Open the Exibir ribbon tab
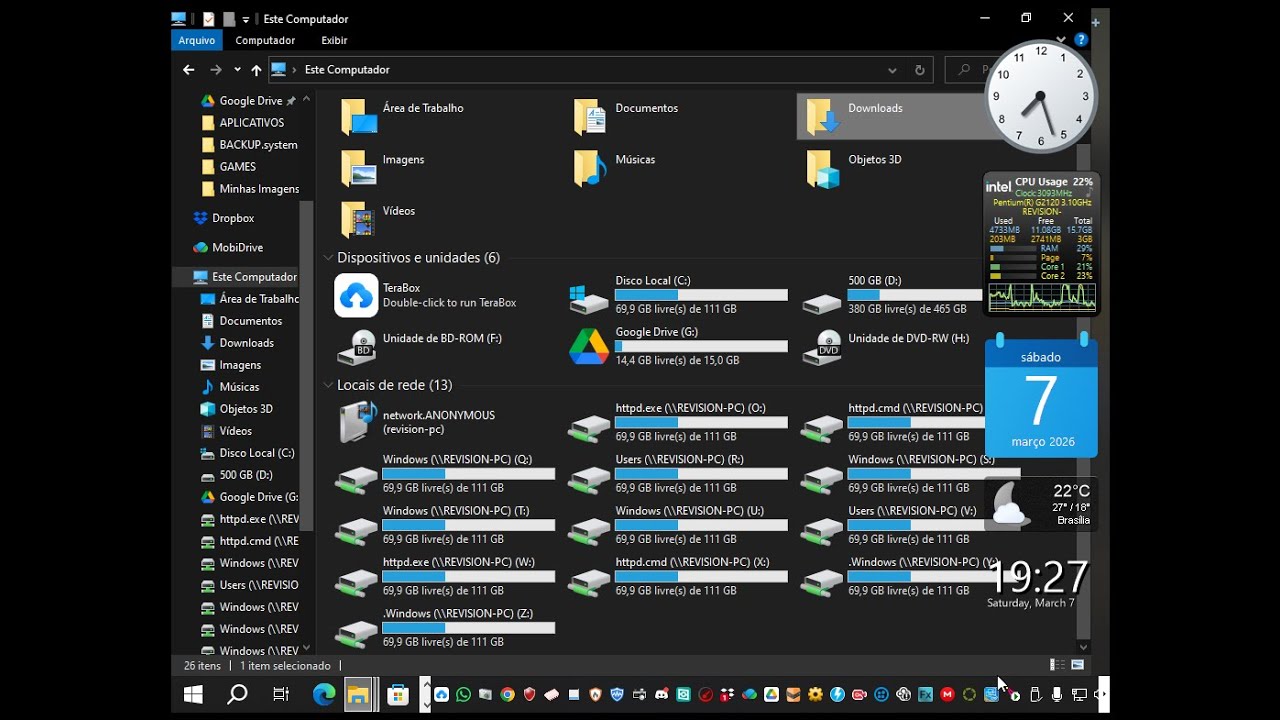The width and height of the screenshot is (1280, 720). pos(334,40)
